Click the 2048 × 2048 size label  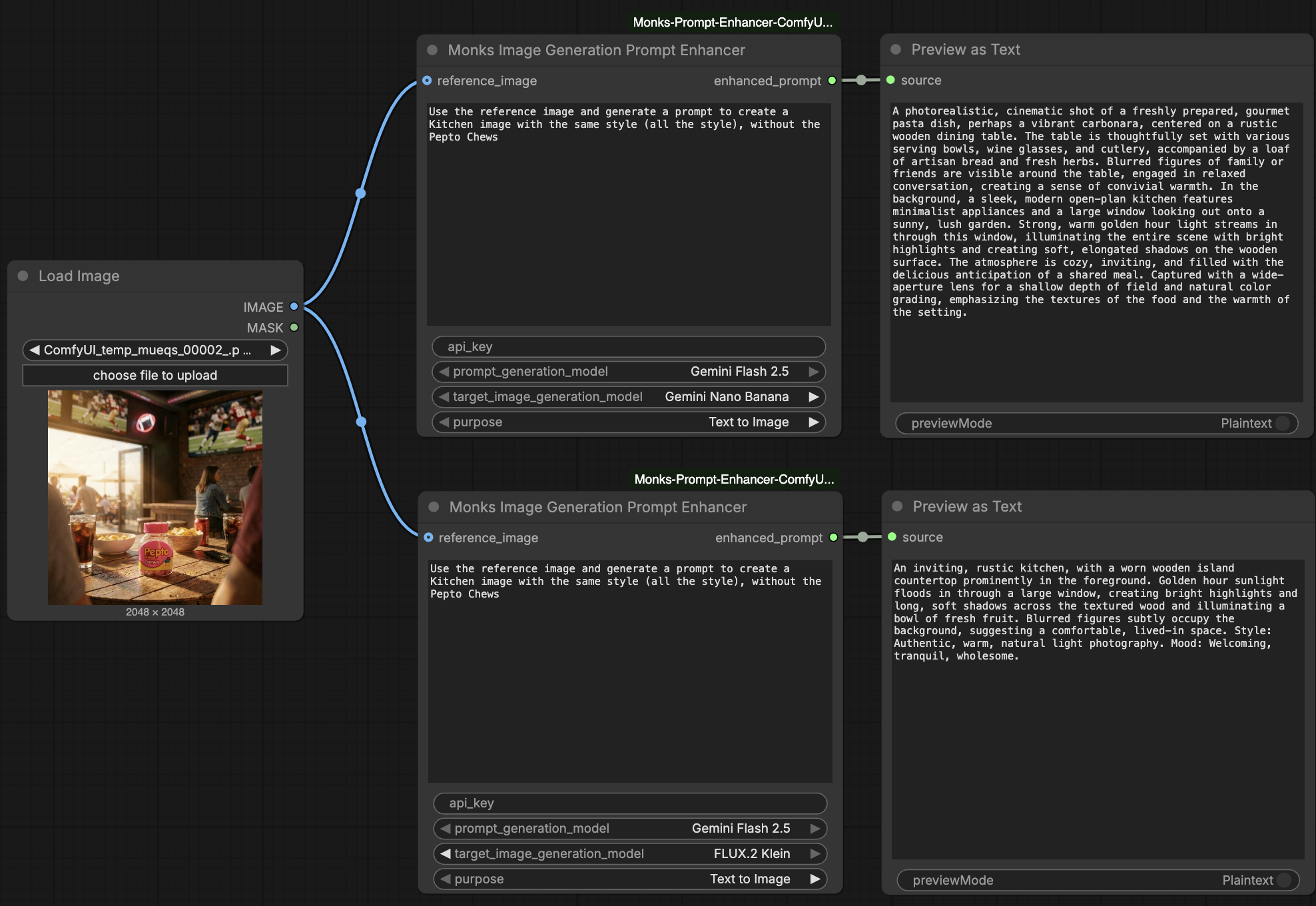[155, 612]
